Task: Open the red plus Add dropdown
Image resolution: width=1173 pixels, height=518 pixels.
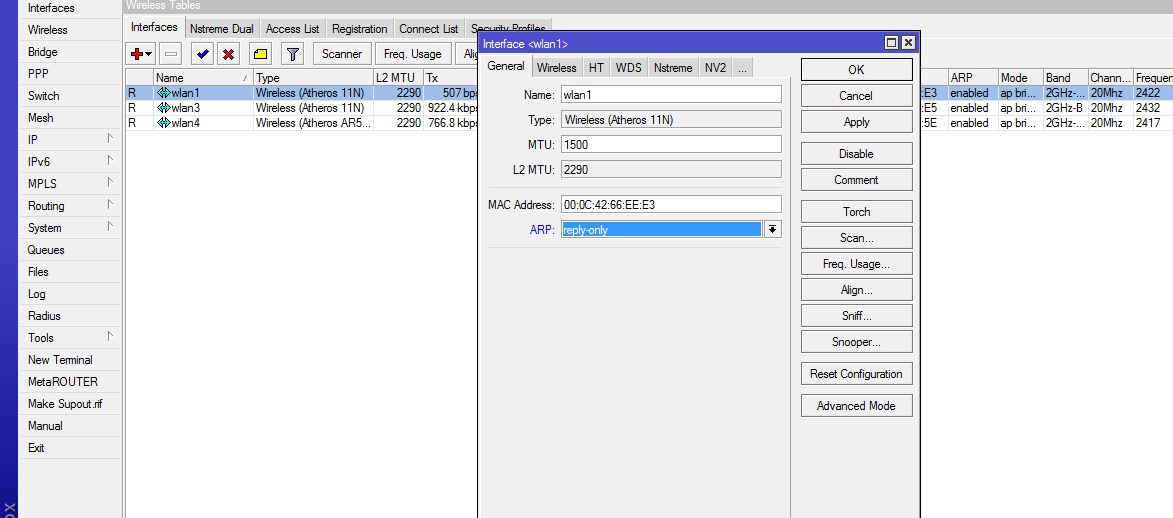Action: [141, 54]
